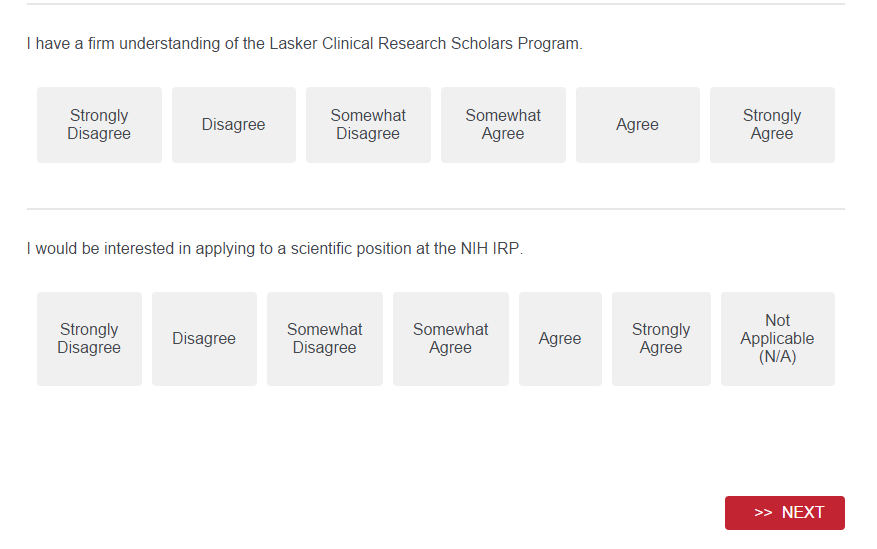Screen dimensions: 877x549
Task: Choose Disagree for applying to NIH IRP
Action: (204, 339)
